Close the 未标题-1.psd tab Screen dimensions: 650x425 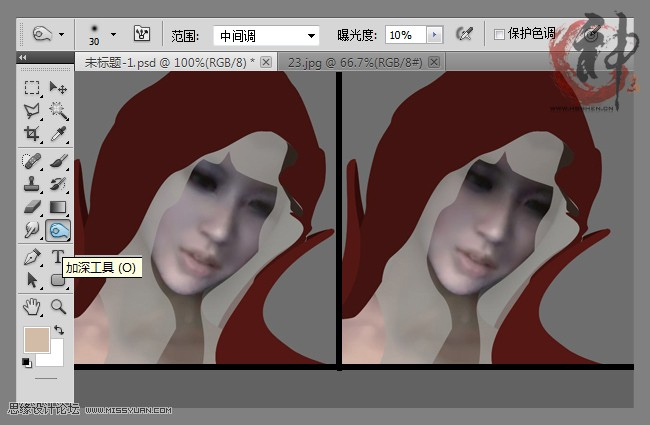(x=266, y=63)
